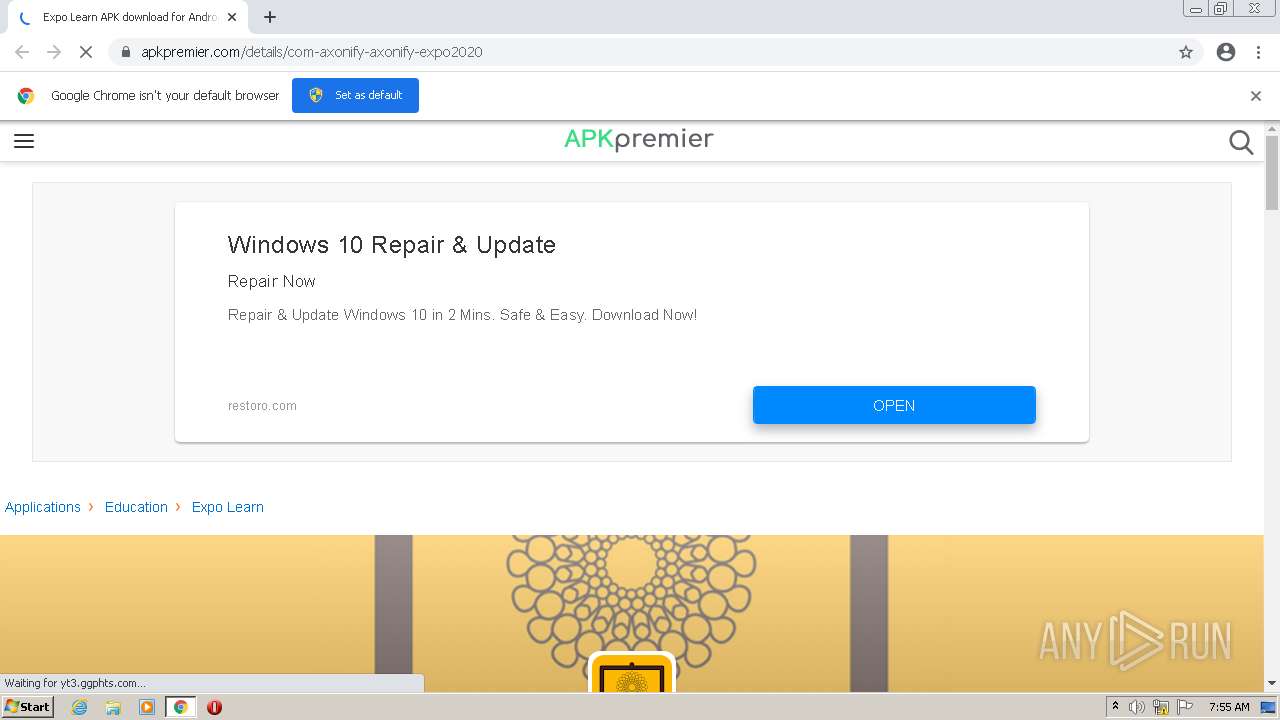Open the Windows Start menu

[x=28, y=707]
